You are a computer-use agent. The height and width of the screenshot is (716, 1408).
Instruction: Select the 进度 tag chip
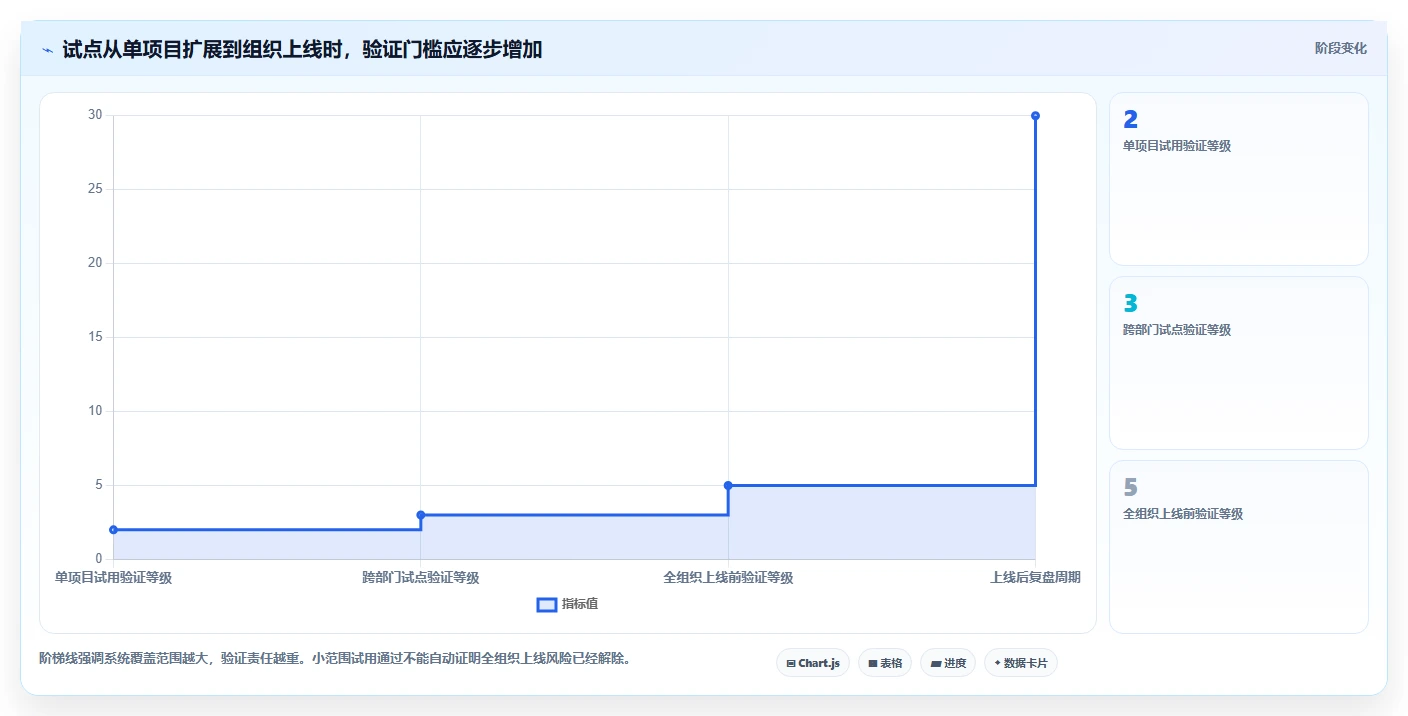point(947,663)
